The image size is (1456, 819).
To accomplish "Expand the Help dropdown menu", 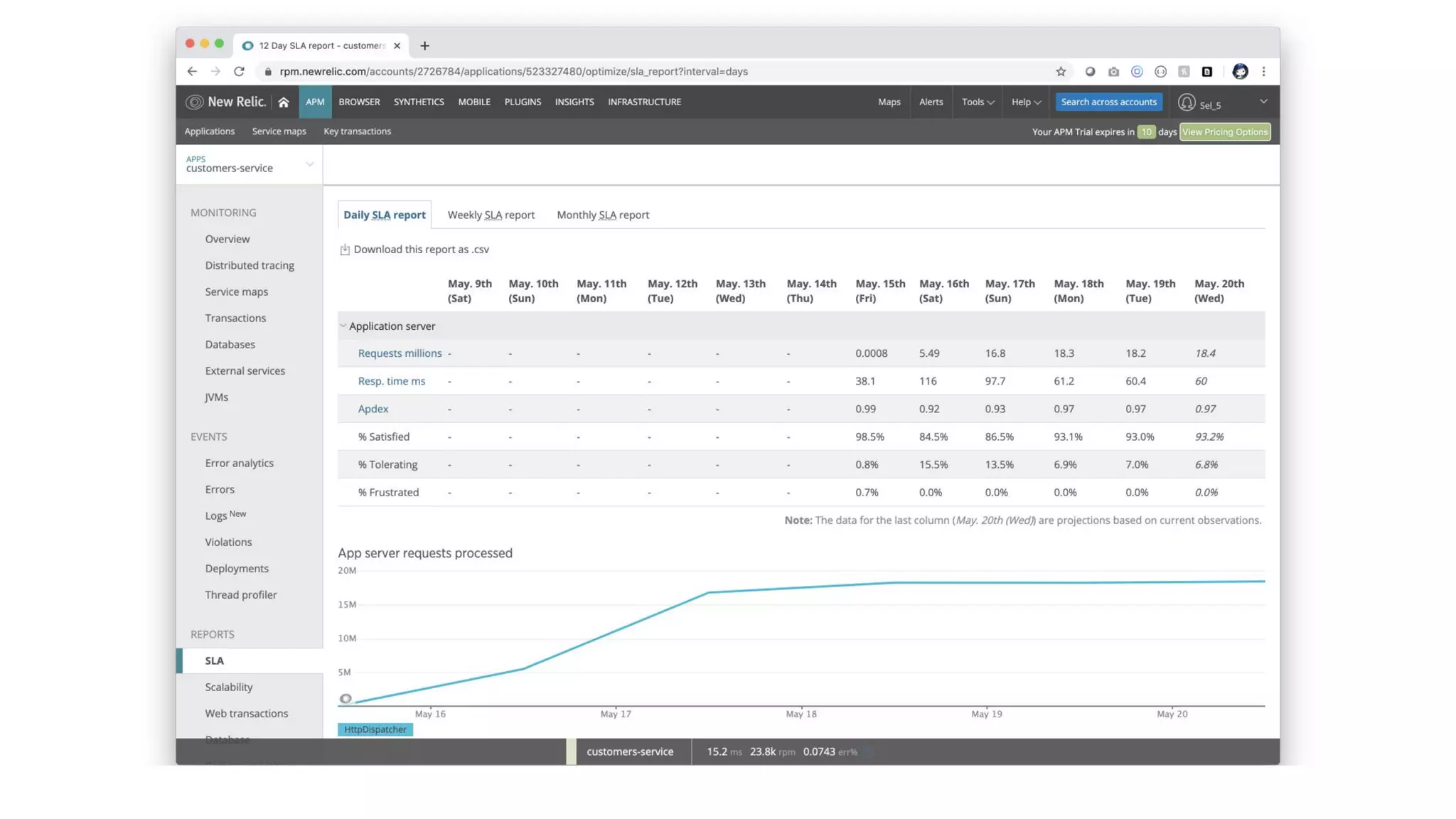I will (x=1026, y=102).
